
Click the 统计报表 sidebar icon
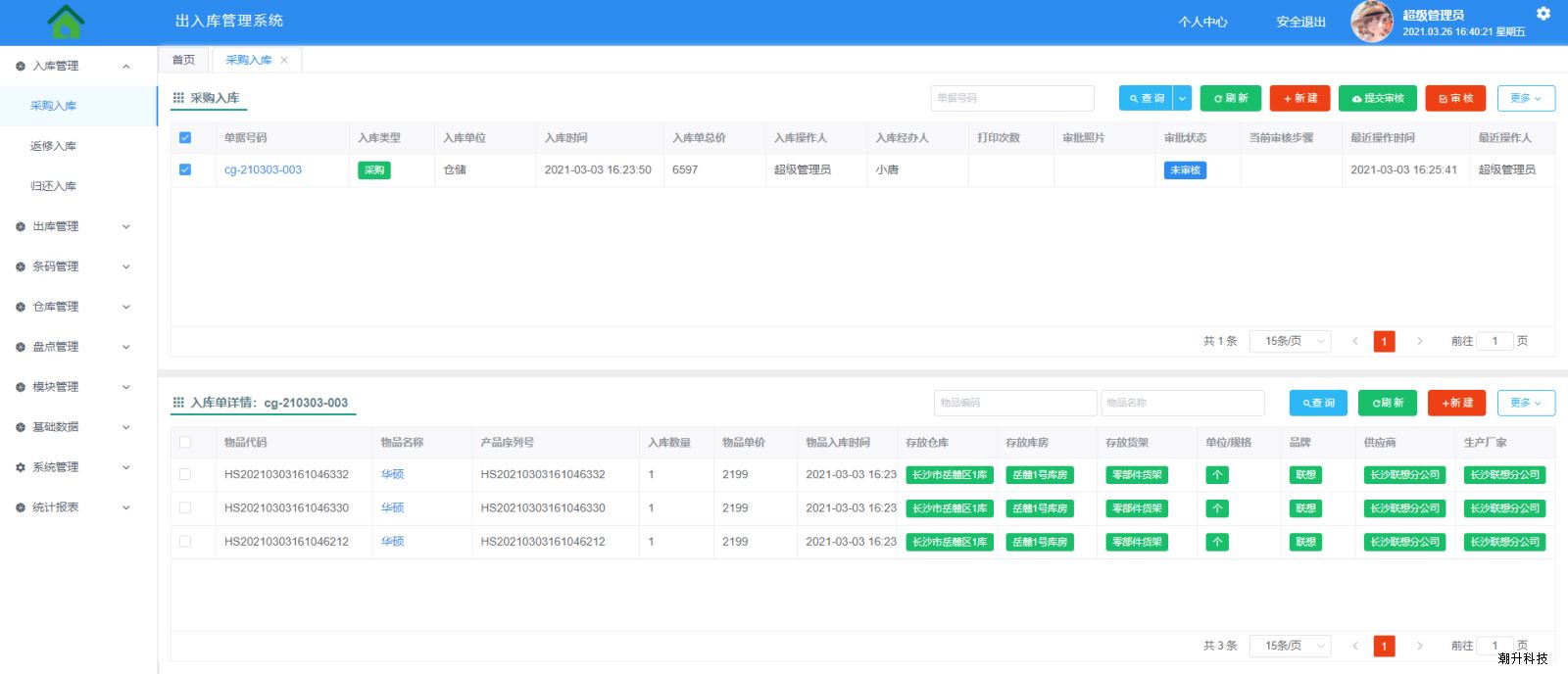coord(21,507)
